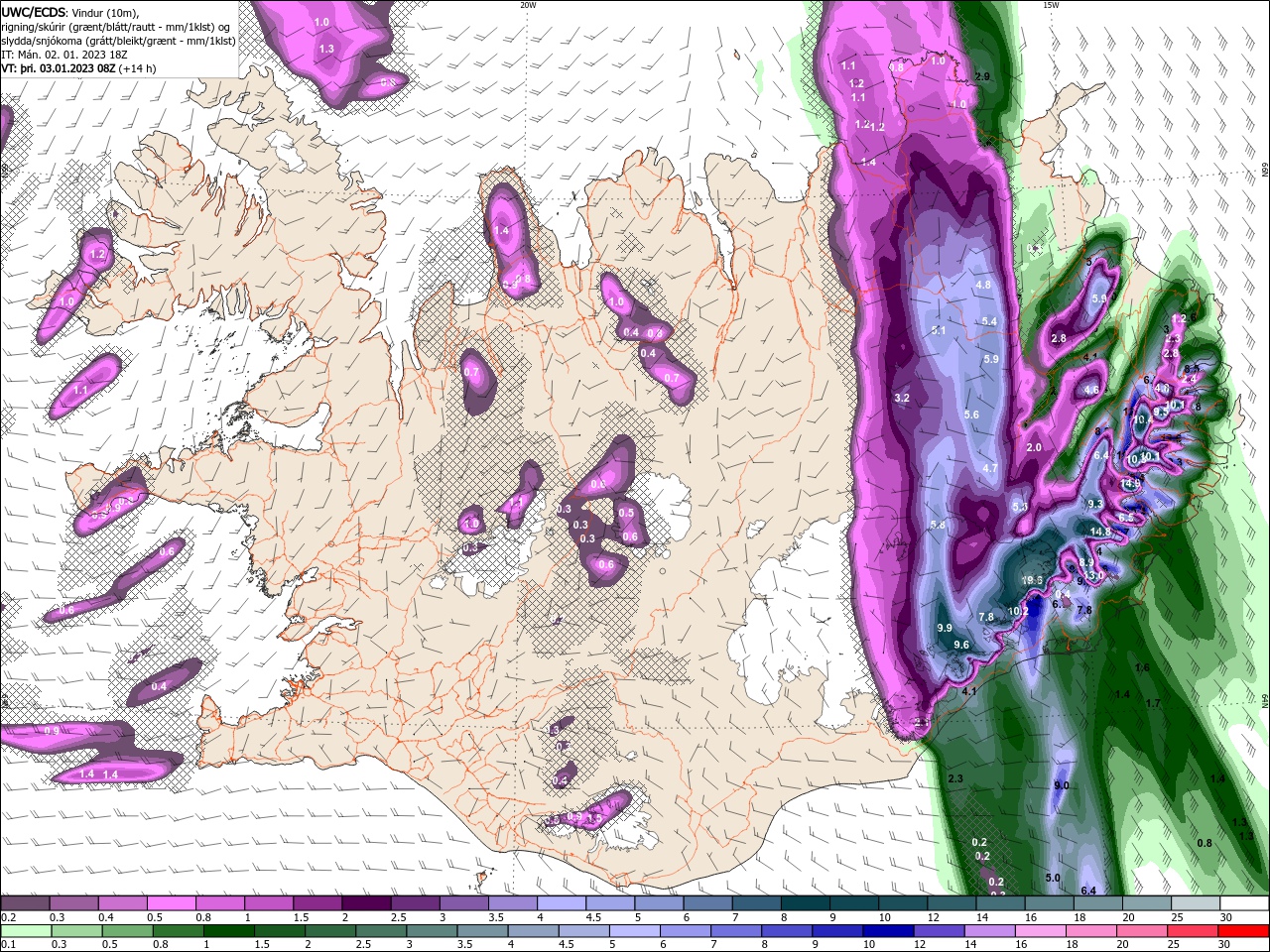The height and width of the screenshot is (952, 1270).
Task: Click the 'IT: Mán. 02. 01. 2023 18Z' line
Action: pos(65,55)
